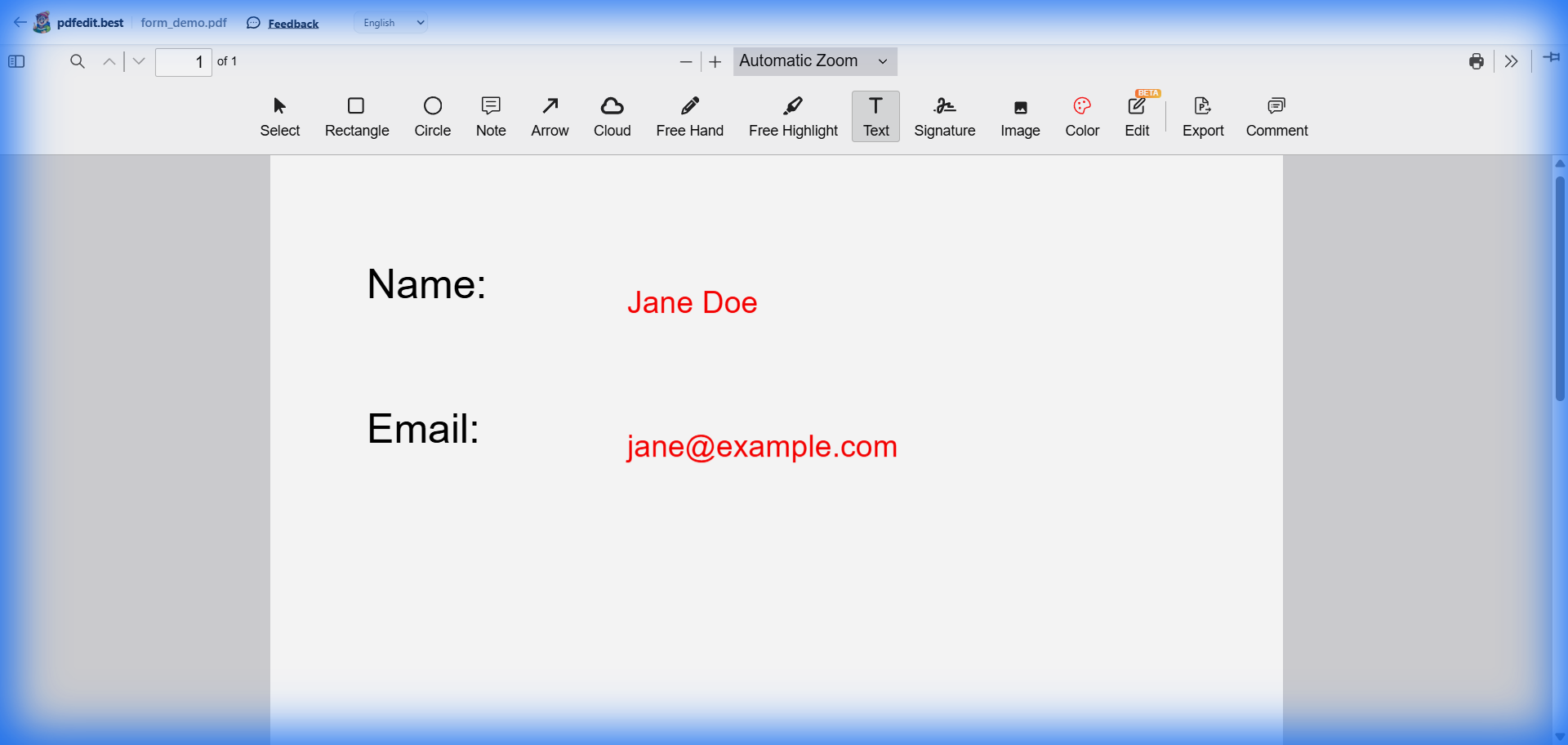Open the Automatic Zoom dropdown
The height and width of the screenshot is (745, 1568).
pos(814,61)
